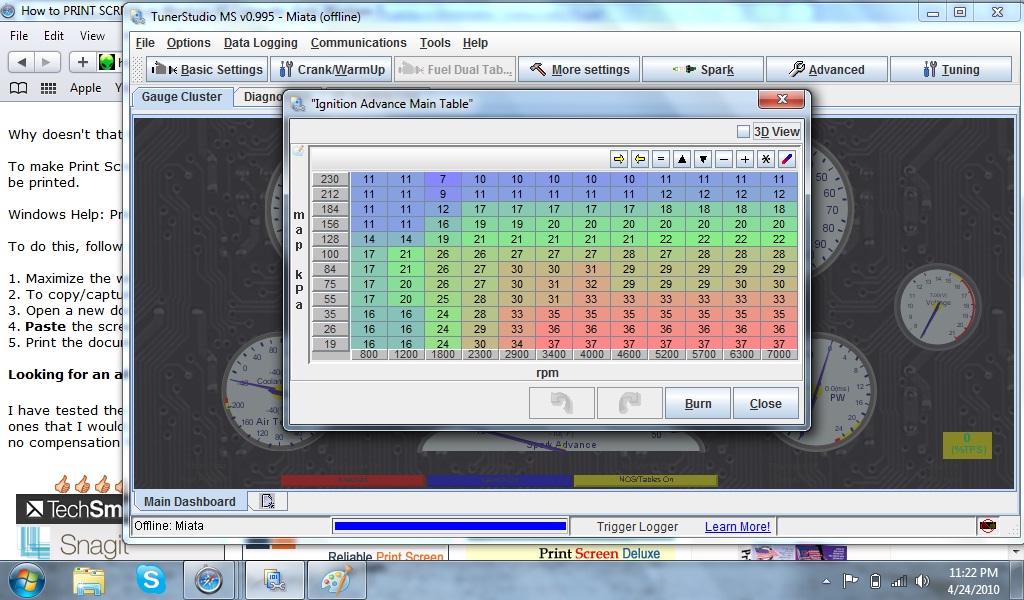Open the Spark toolbar menu

tap(702, 70)
